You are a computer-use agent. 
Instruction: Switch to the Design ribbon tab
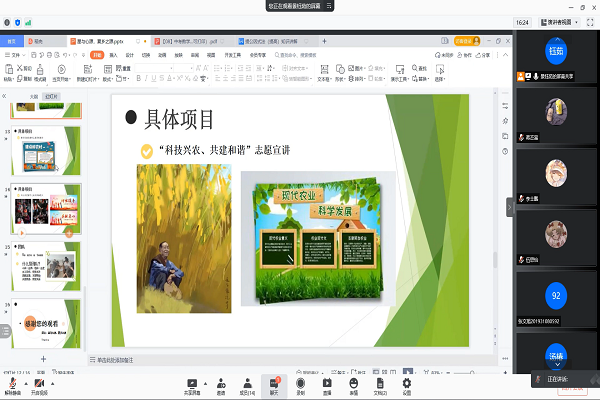(130, 55)
